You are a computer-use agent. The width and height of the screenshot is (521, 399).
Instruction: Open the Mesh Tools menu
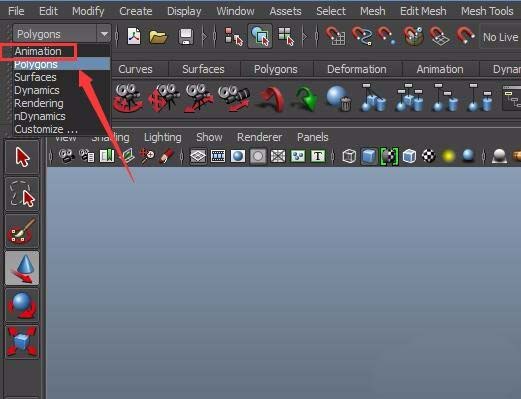click(487, 11)
